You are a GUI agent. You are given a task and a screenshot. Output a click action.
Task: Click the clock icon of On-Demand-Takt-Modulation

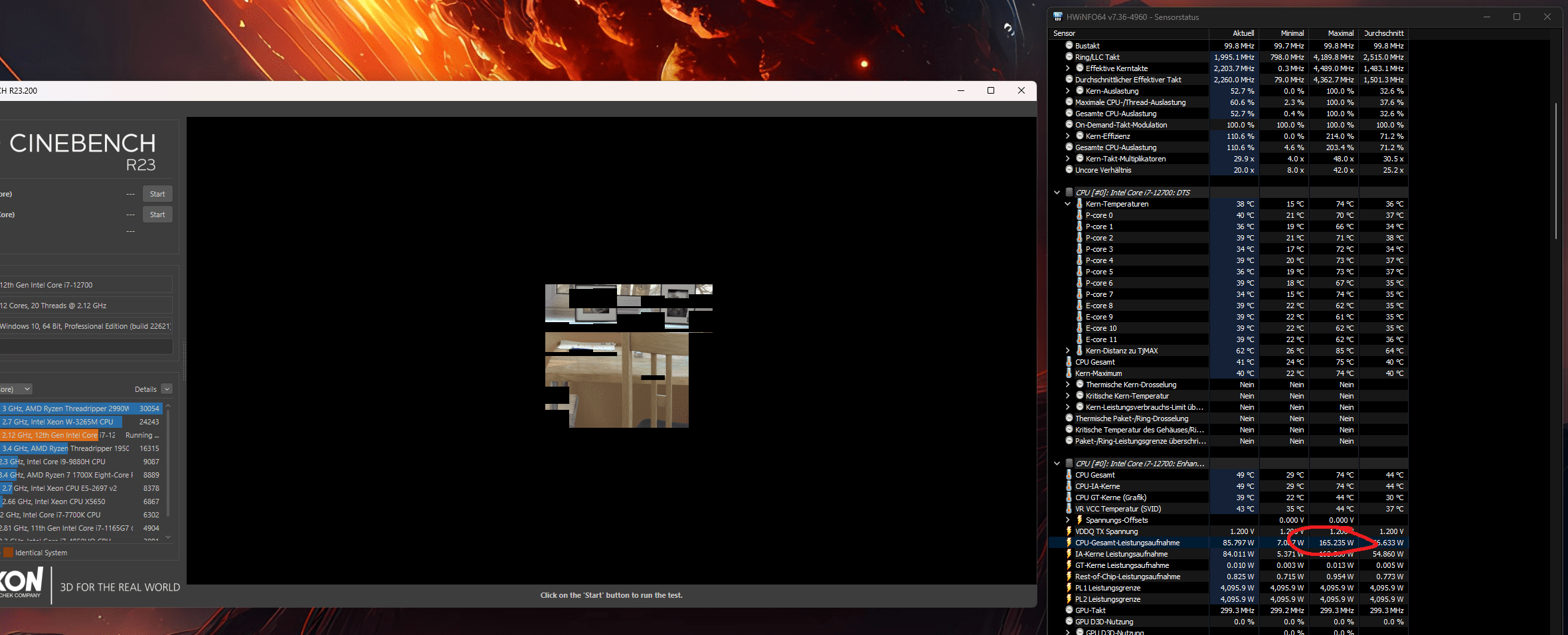point(1069,124)
